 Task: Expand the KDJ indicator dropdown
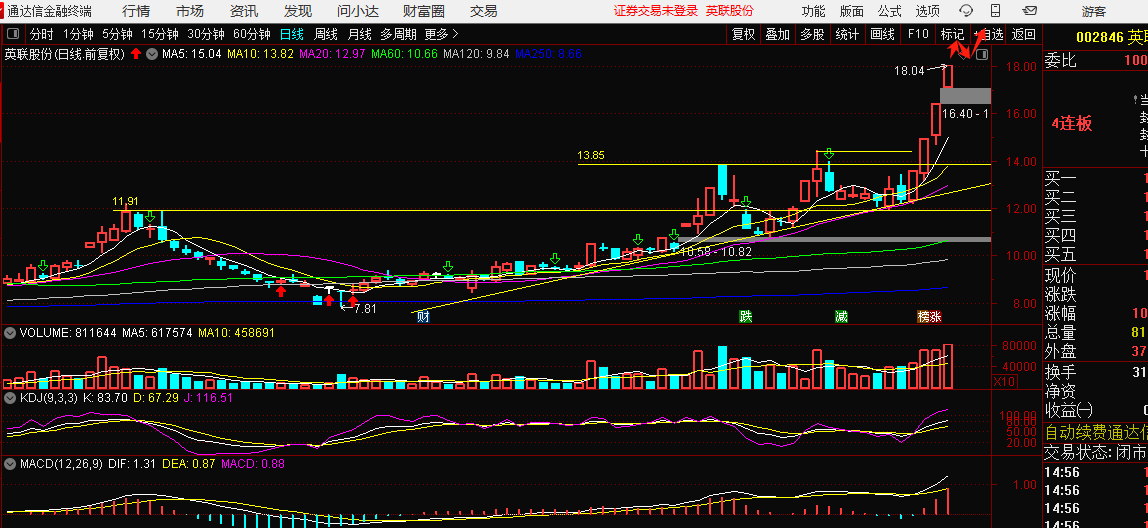coord(10,398)
